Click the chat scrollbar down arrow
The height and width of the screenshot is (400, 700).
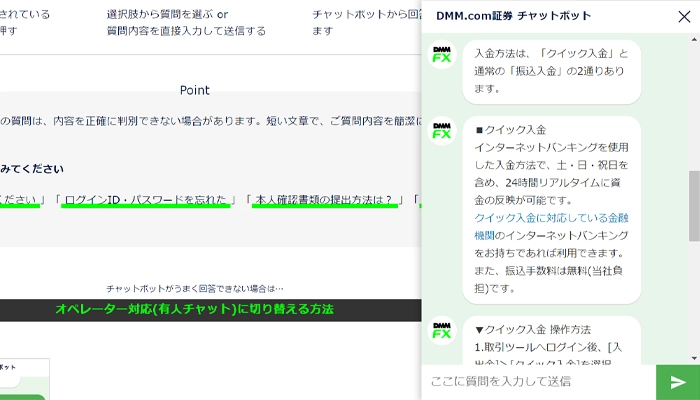(x=694, y=358)
